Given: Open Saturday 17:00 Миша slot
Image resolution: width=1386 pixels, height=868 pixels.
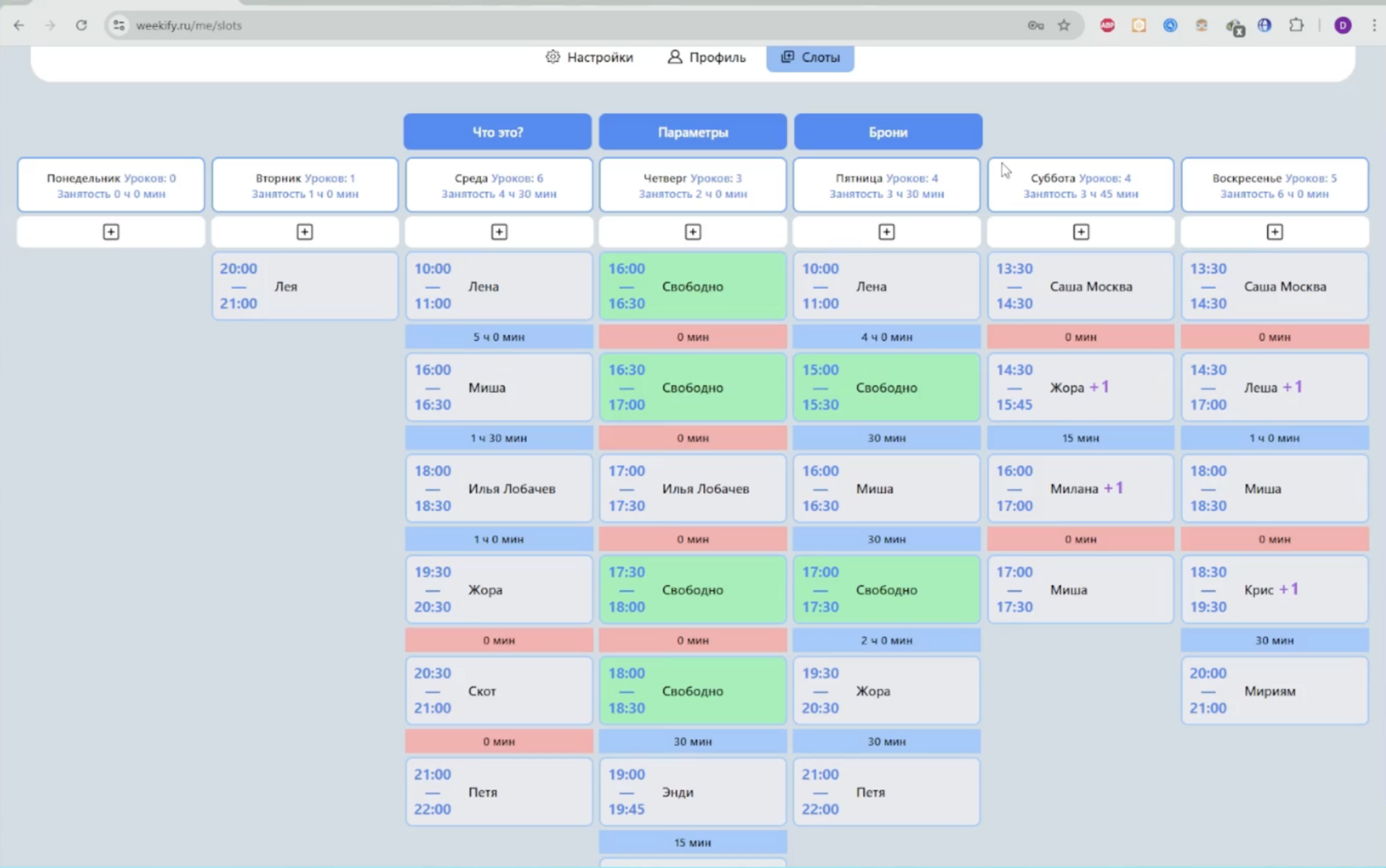Looking at the screenshot, I should (x=1081, y=590).
